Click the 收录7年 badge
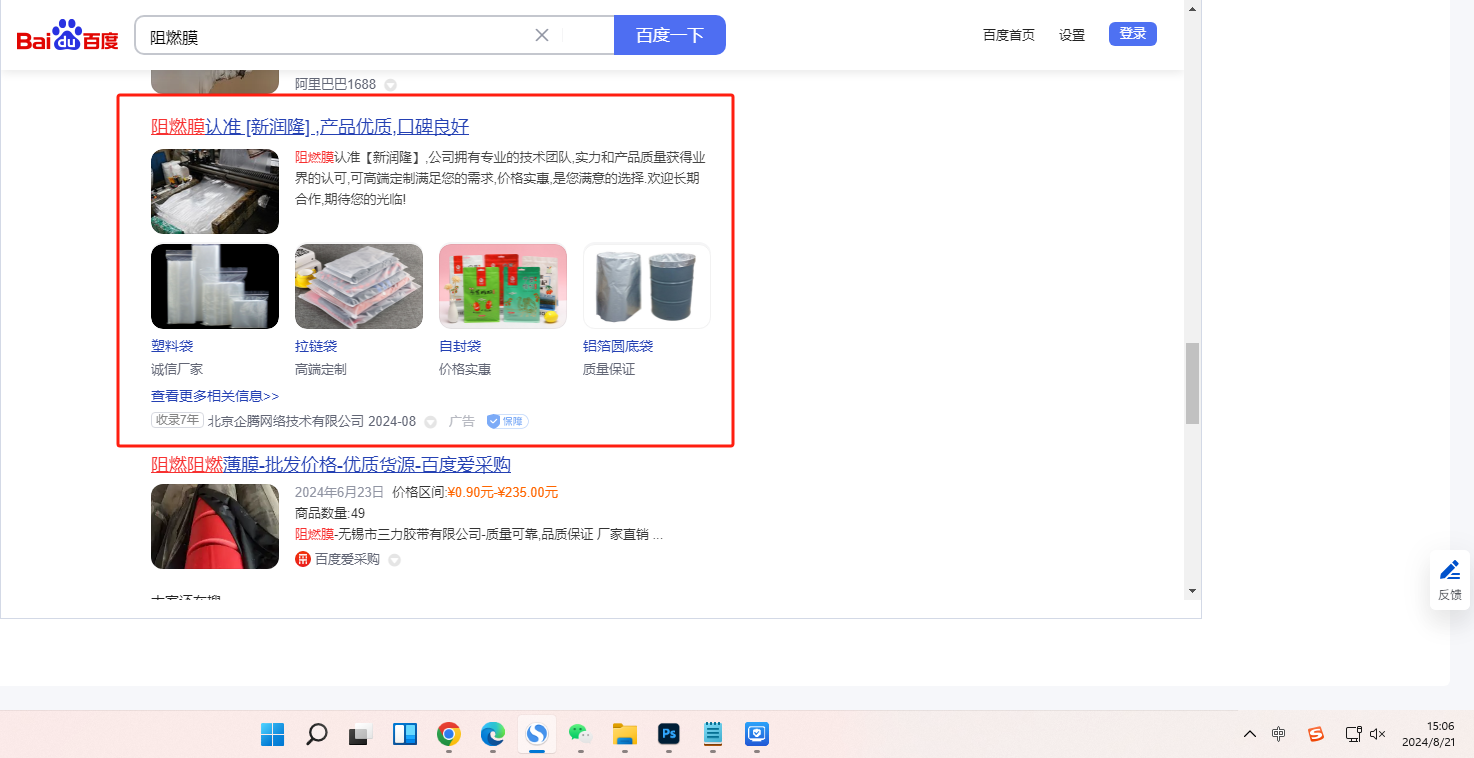The width and height of the screenshot is (1474, 758). point(178,421)
